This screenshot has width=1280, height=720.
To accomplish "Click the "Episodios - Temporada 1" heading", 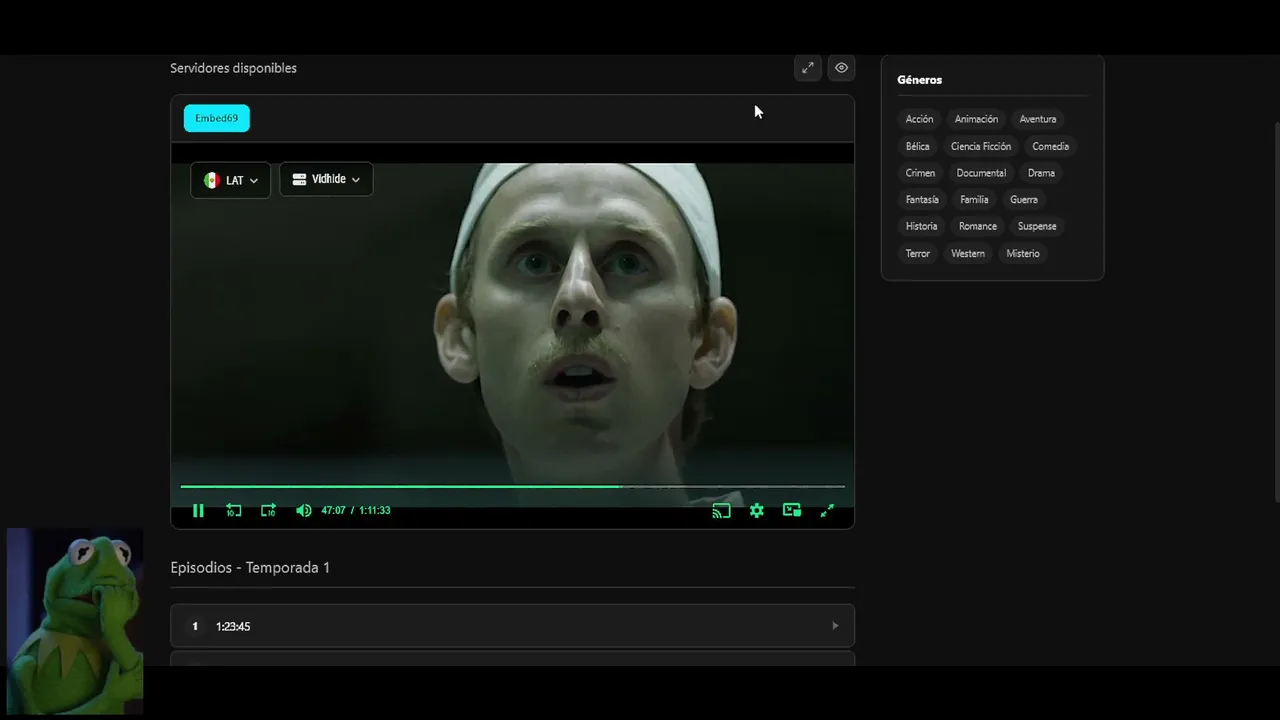I will tap(250, 567).
